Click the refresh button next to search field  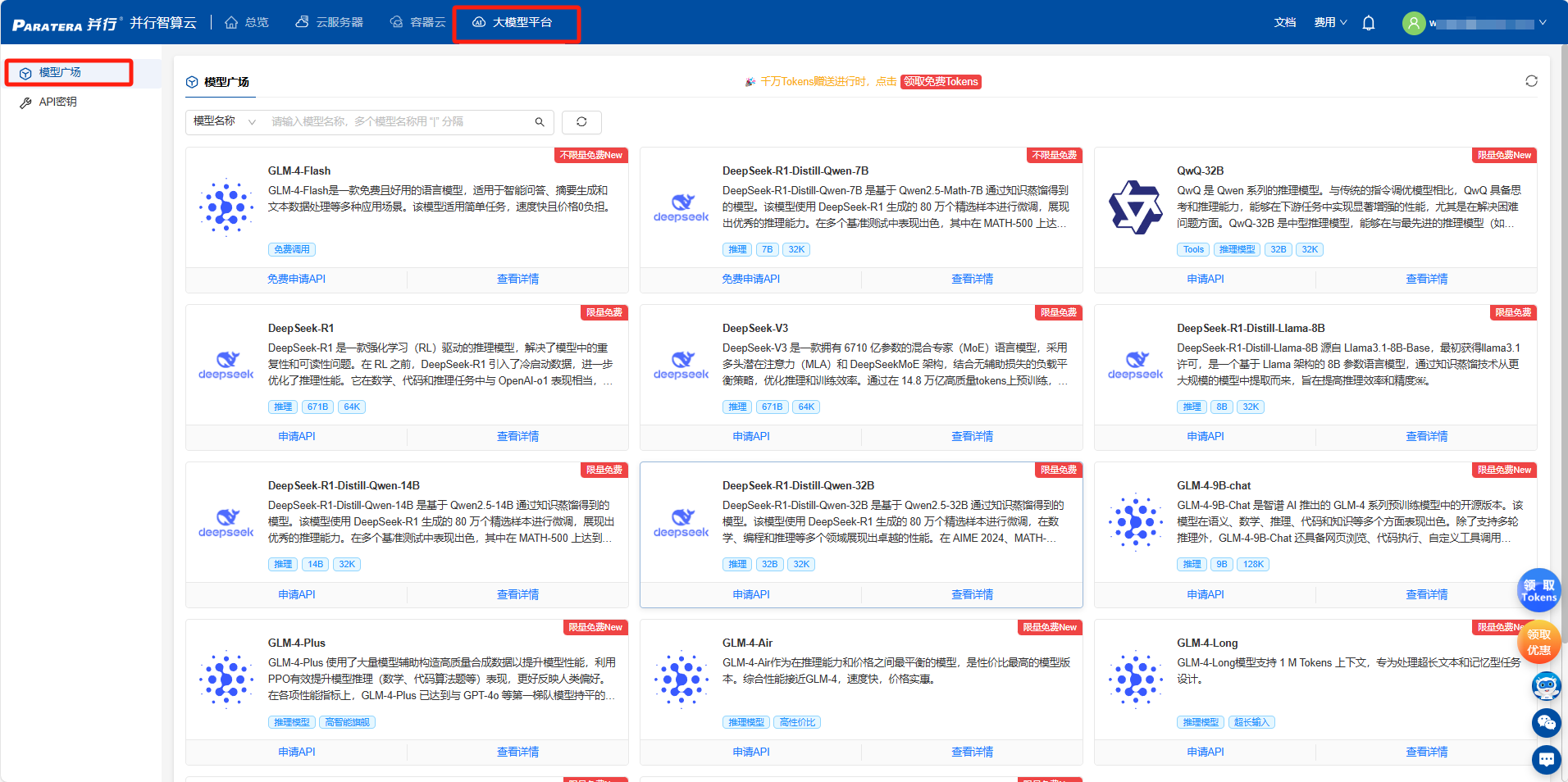(x=581, y=122)
